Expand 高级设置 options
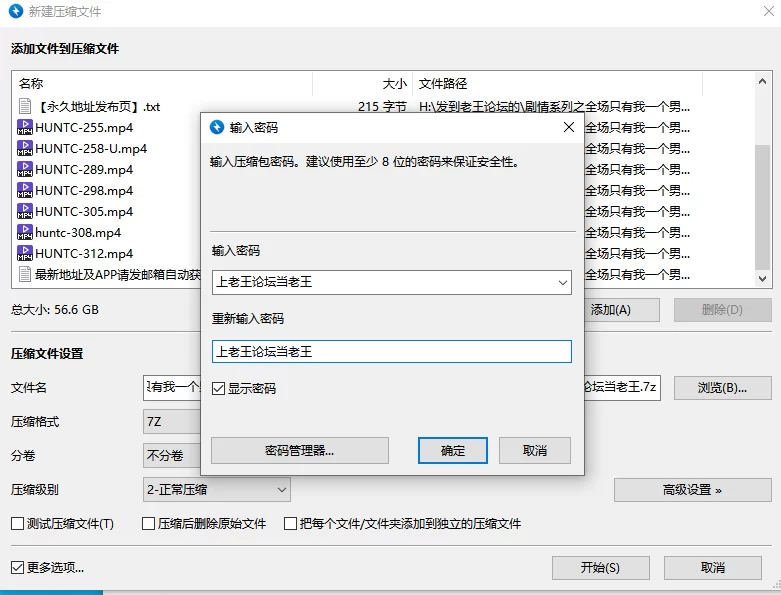781x595 pixels. click(x=692, y=490)
